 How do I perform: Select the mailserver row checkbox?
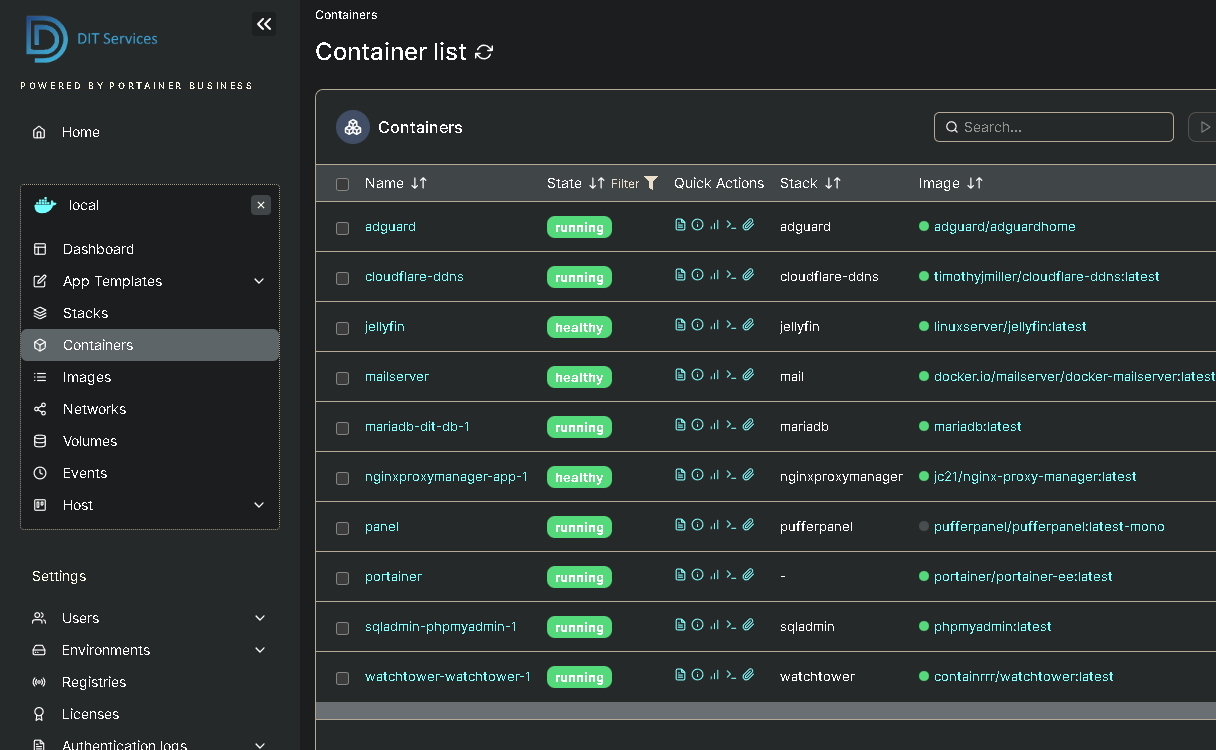(x=343, y=378)
